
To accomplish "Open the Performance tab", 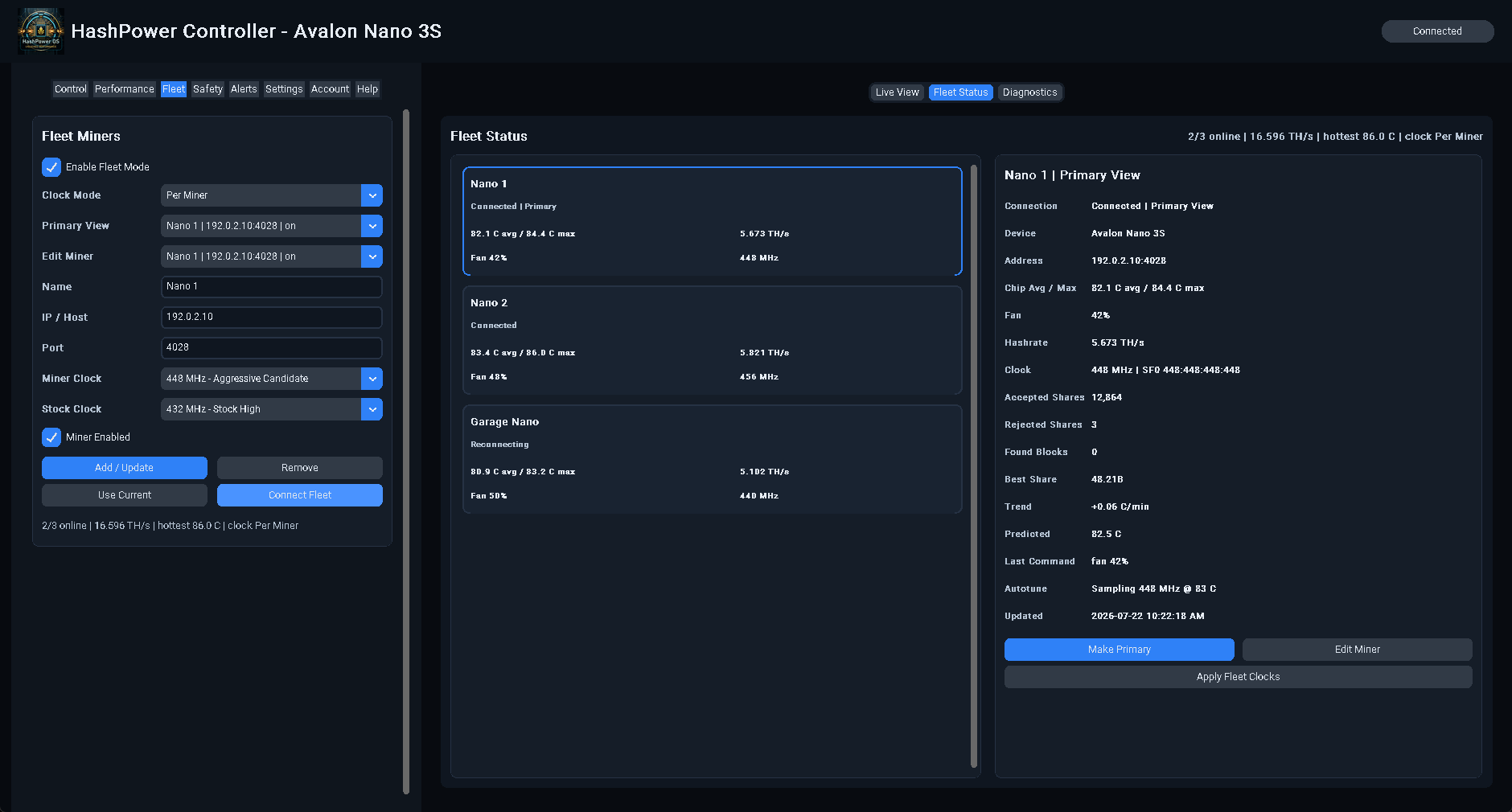I will (x=124, y=89).
